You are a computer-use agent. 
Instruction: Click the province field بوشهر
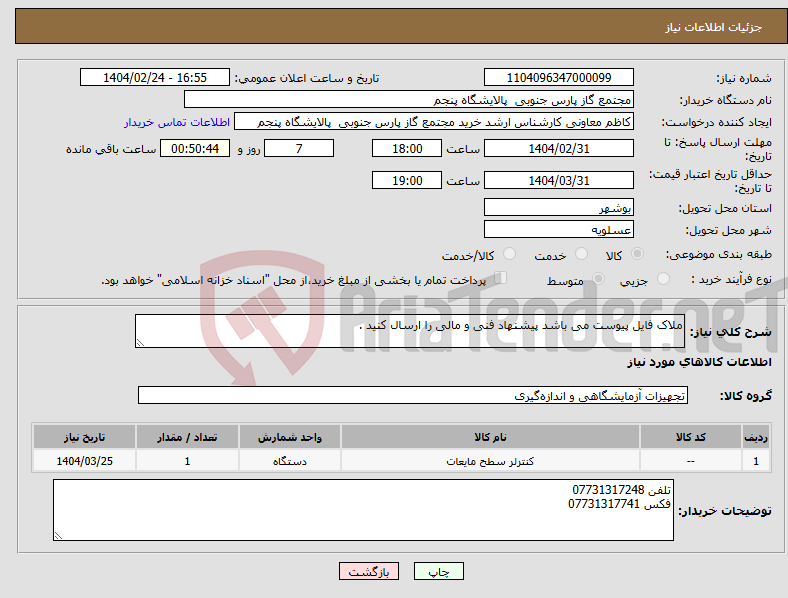pyautogui.click(x=558, y=208)
